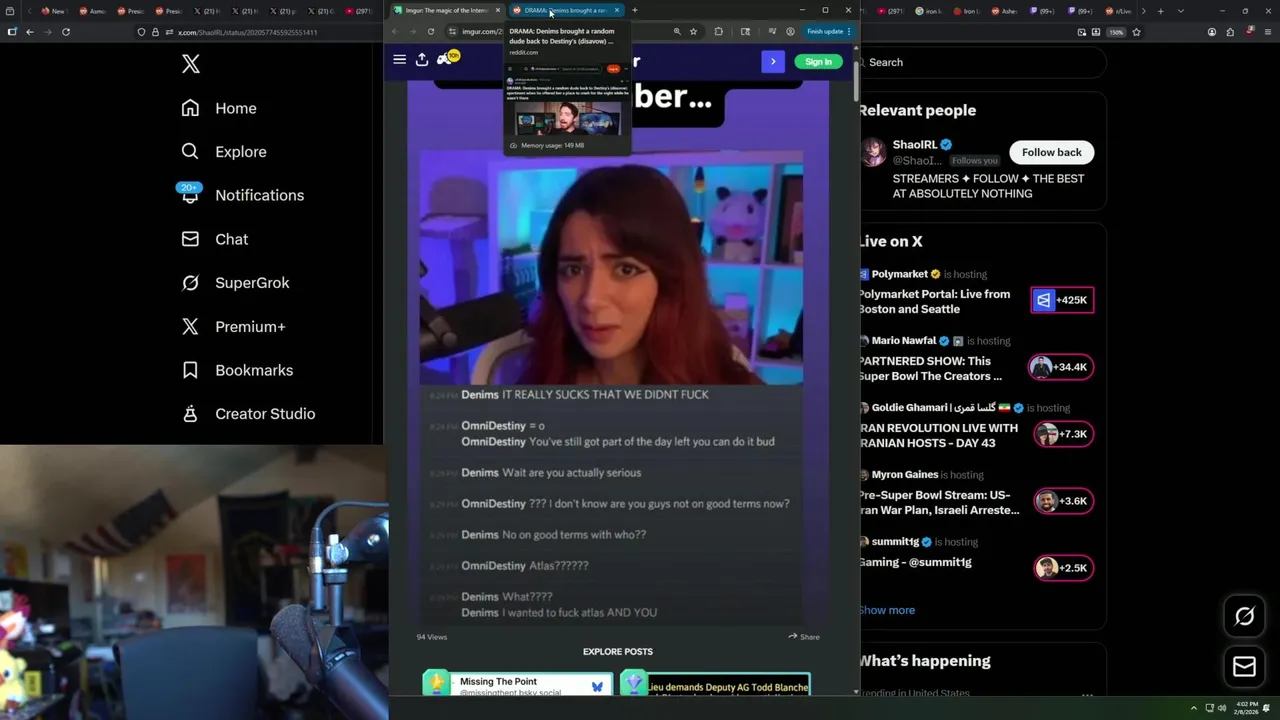Click the volume icon in system tray

[1222, 708]
